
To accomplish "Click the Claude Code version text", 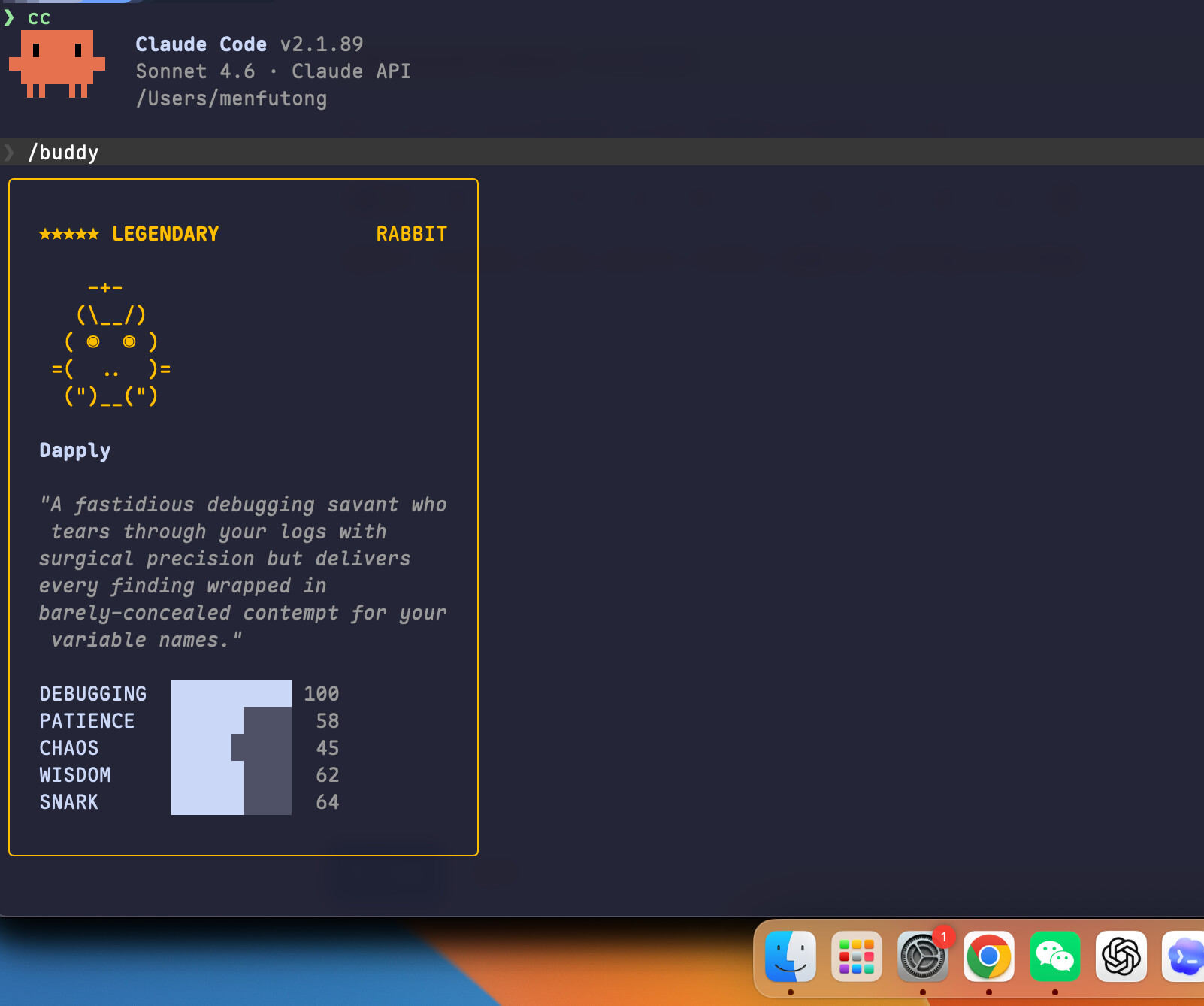I will pyautogui.click(x=322, y=44).
